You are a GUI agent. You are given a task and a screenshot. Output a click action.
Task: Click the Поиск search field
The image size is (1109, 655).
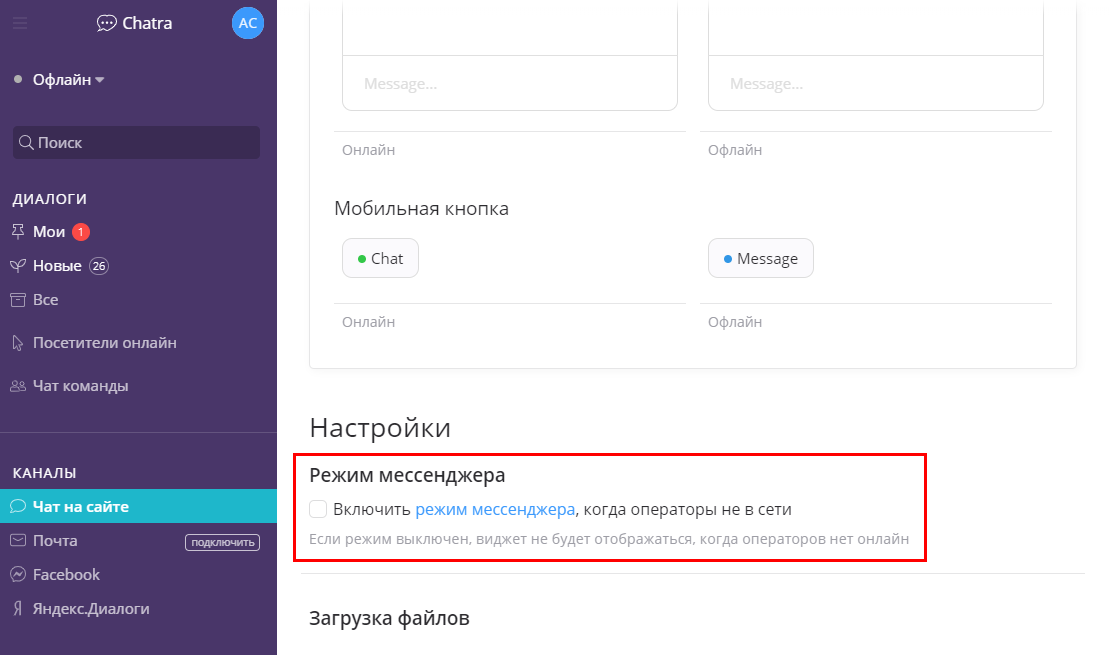point(137,143)
